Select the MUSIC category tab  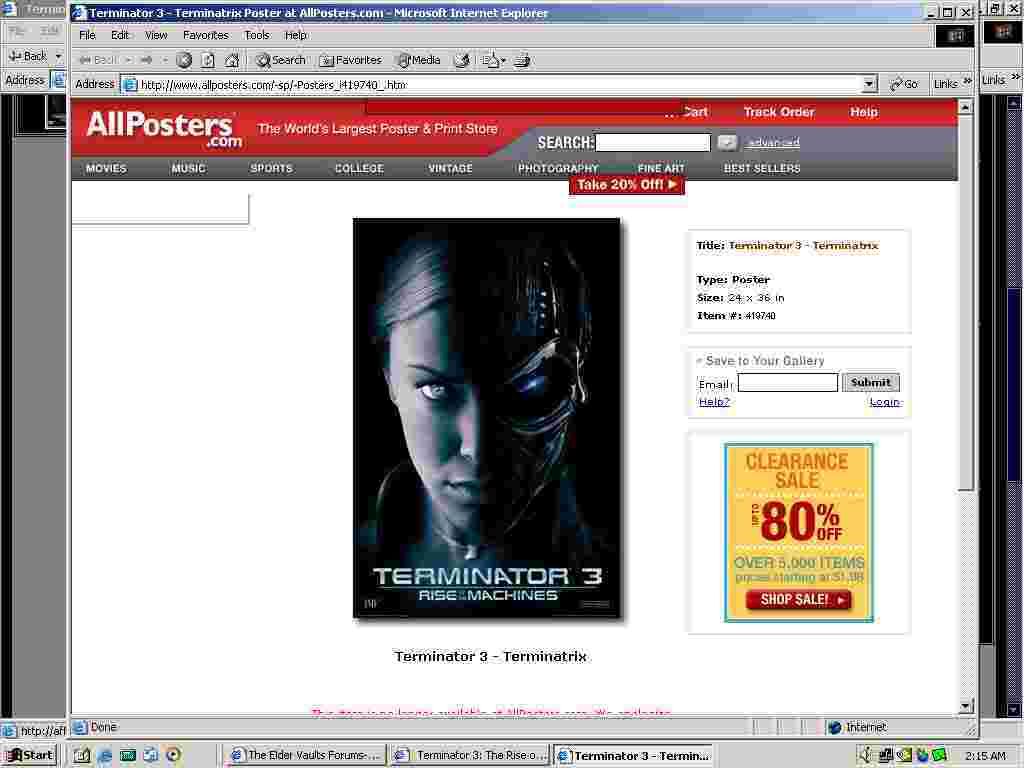tap(188, 168)
